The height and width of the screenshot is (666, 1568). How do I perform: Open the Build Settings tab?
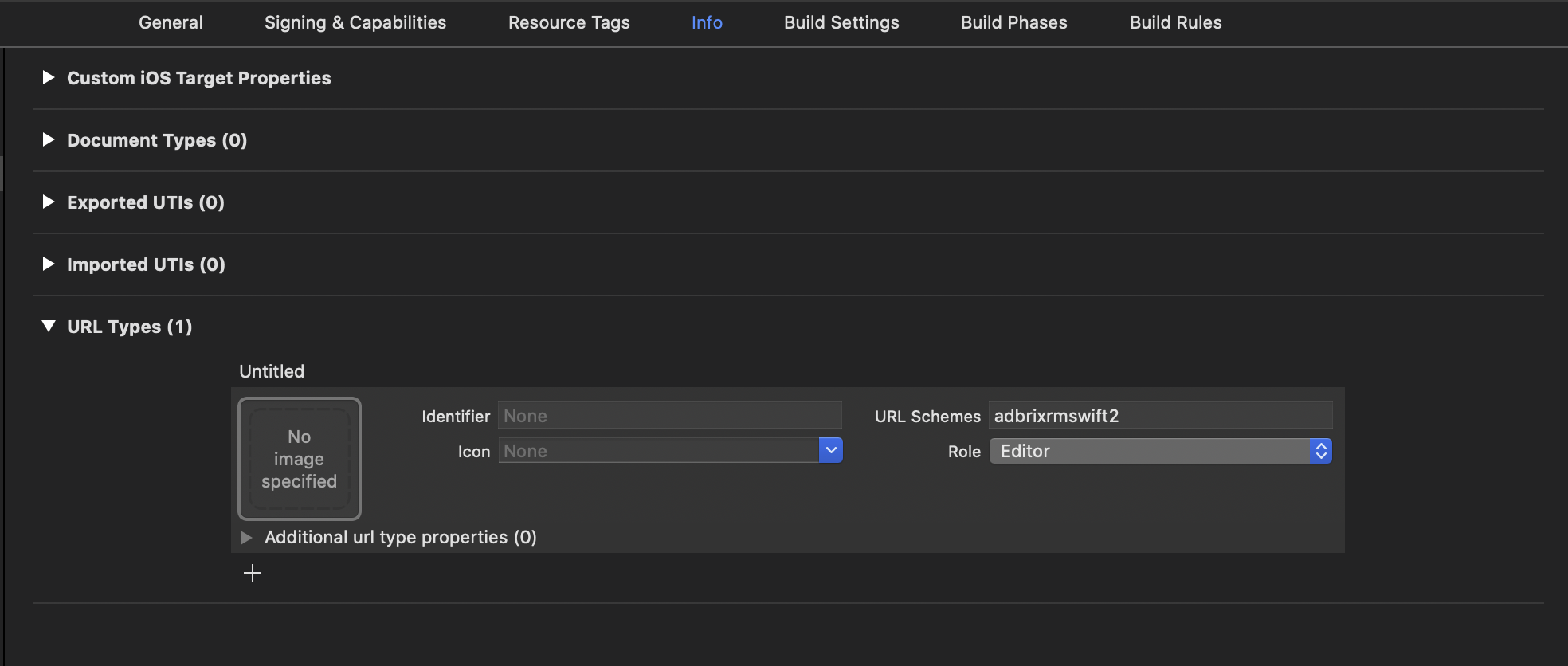point(841,23)
